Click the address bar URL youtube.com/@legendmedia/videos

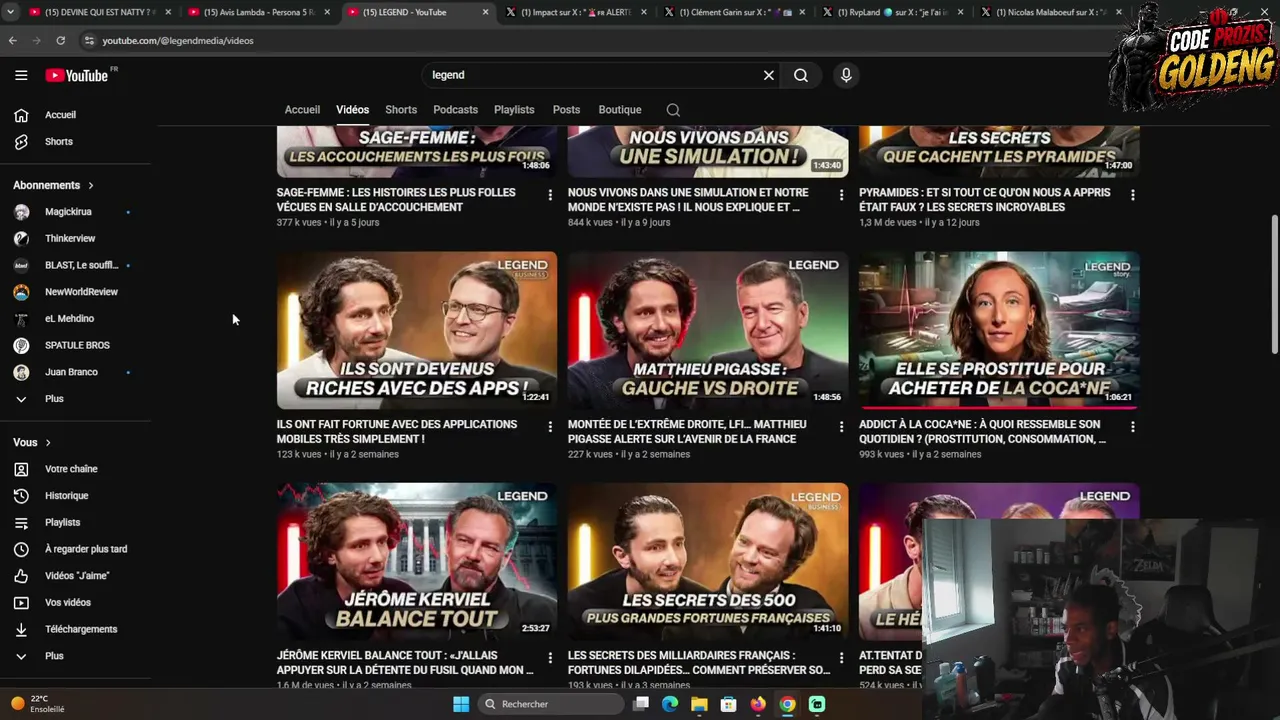(x=178, y=41)
